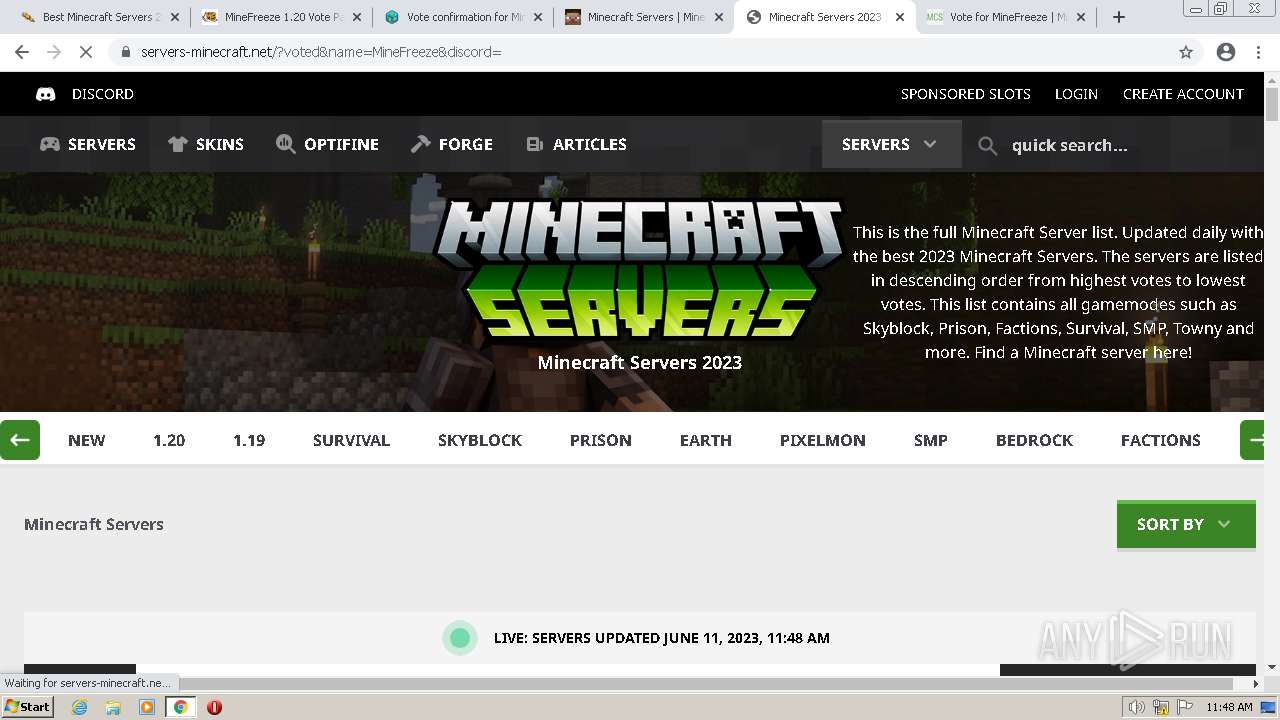Screen dimensions: 1280x720
Task: Open the Servers navigation item with gamepad icon
Action: tap(88, 144)
